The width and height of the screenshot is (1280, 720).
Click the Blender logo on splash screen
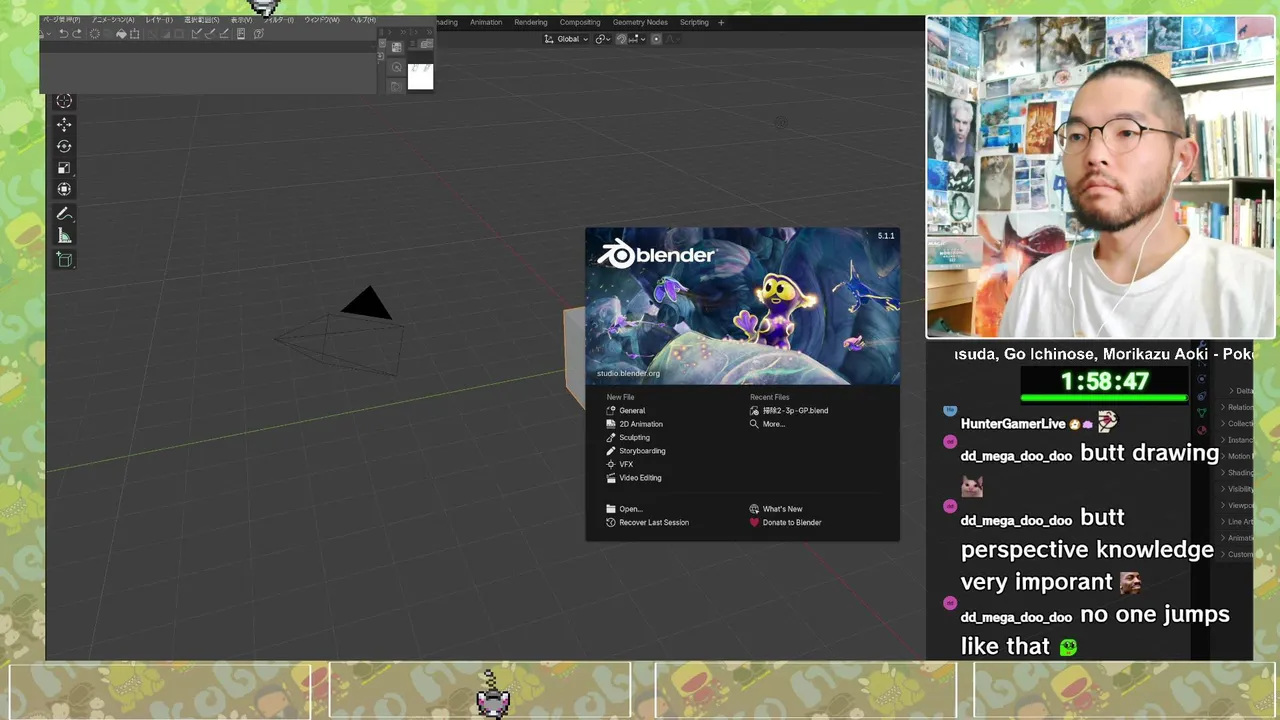click(x=656, y=254)
